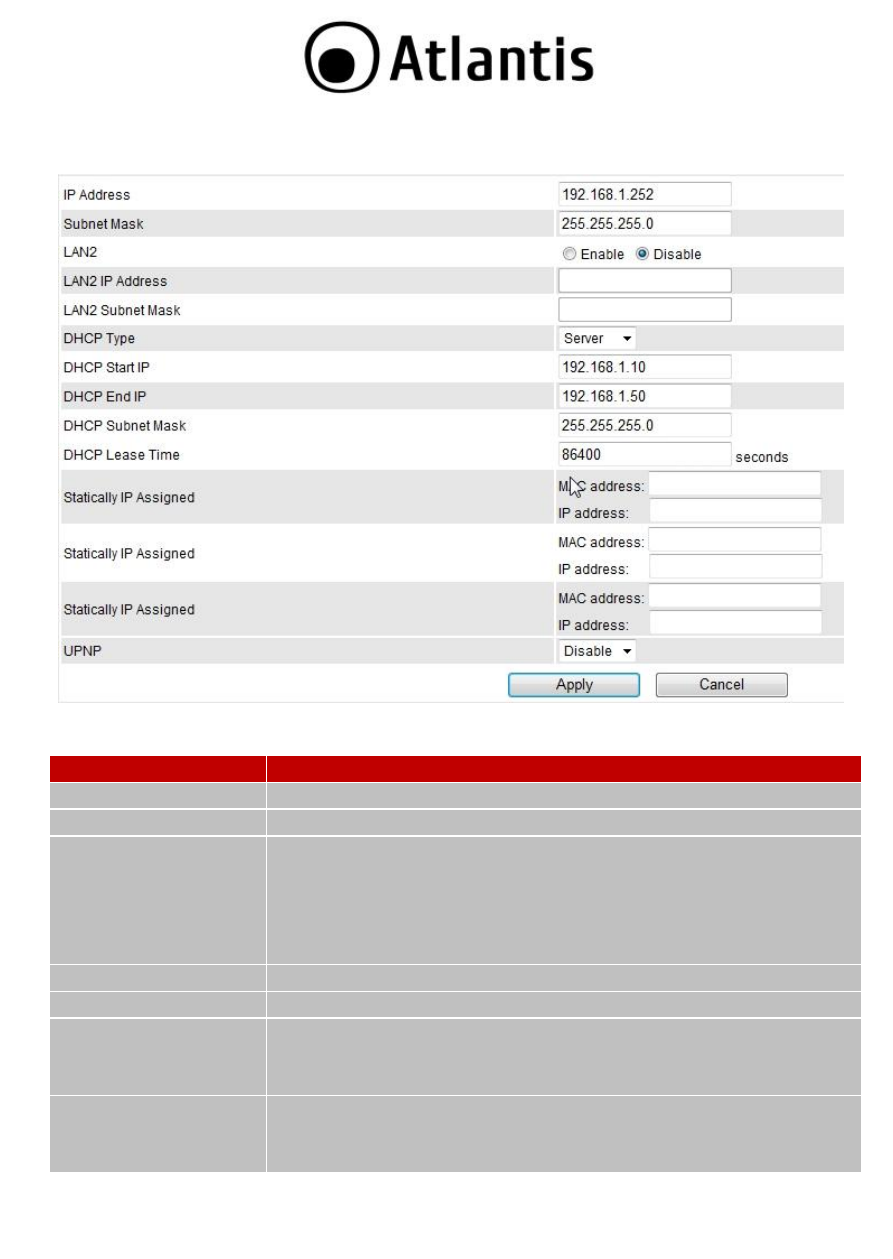Click the first Statically IP Assigned IP address field
893x1259 pixels.
pyautogui.click(x=735, y=511)
